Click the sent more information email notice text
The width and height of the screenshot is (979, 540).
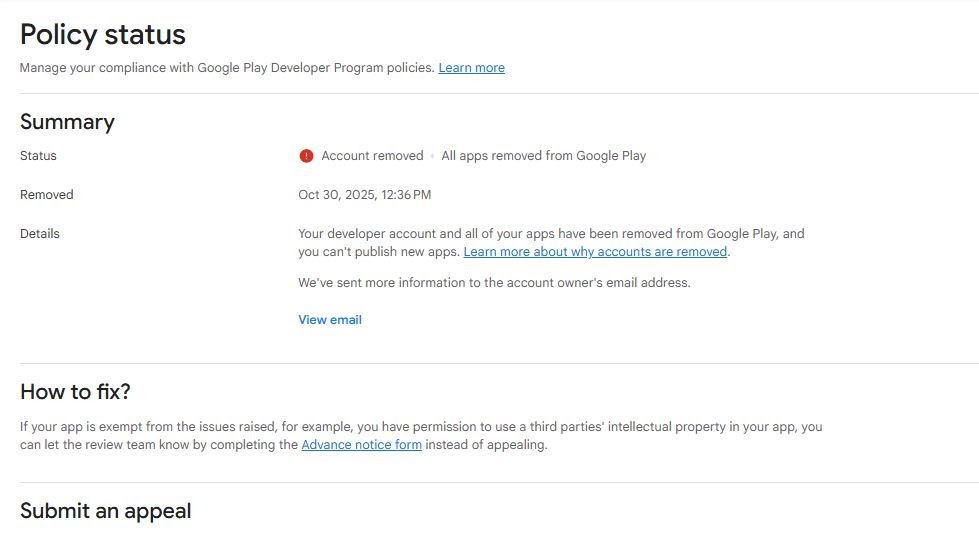pyautogui.click(x=494, y=283)
